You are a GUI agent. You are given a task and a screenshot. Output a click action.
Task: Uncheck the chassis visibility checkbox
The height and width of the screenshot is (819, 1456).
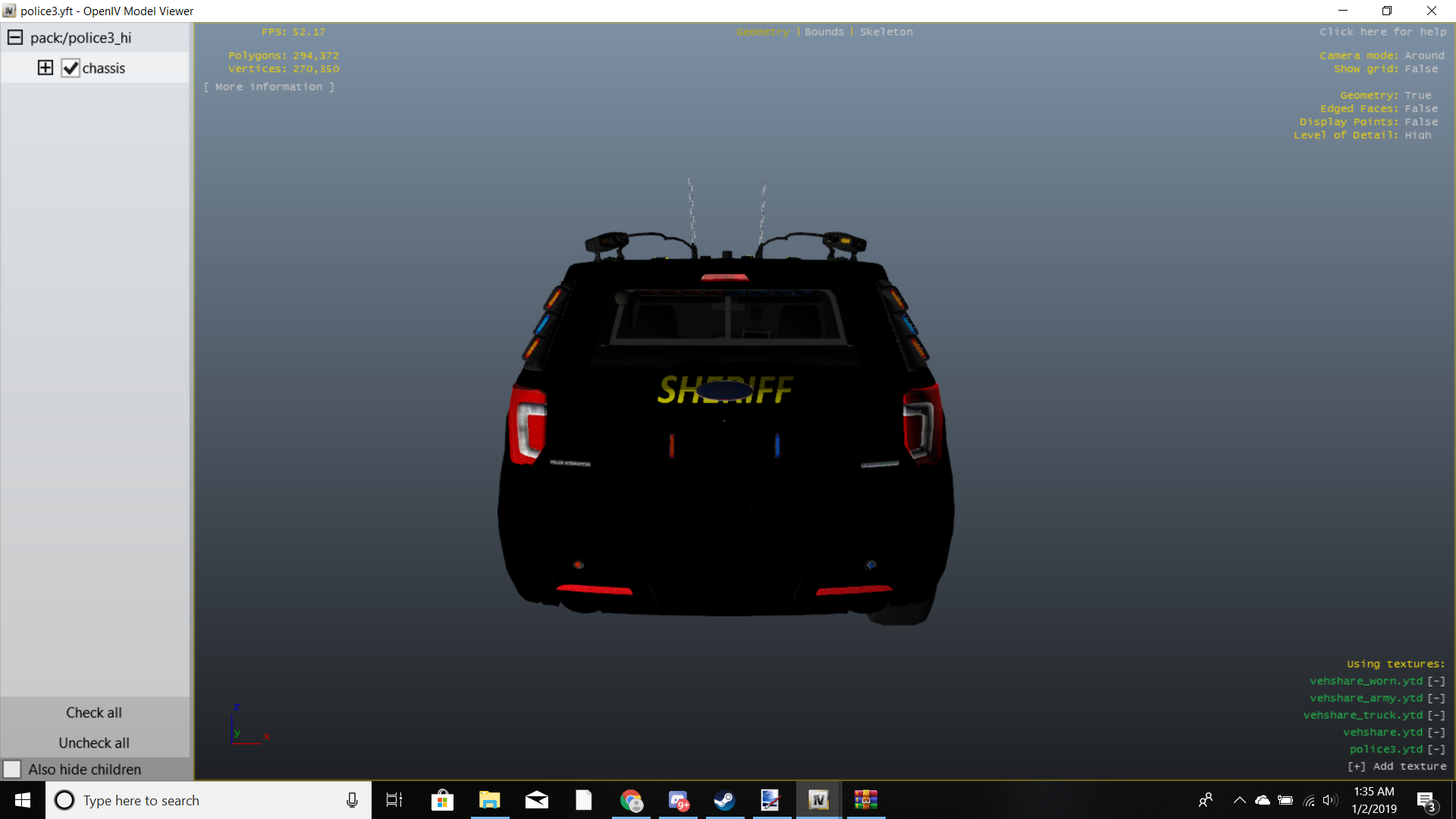coord(71,68)
